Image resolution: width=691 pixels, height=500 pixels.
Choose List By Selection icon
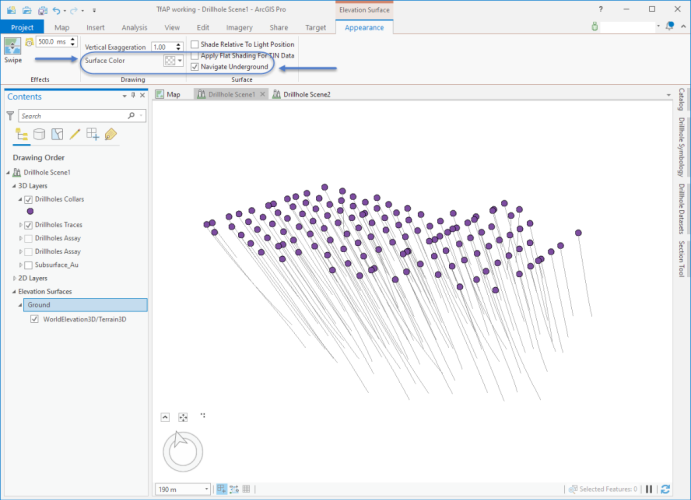coord(57,134)
